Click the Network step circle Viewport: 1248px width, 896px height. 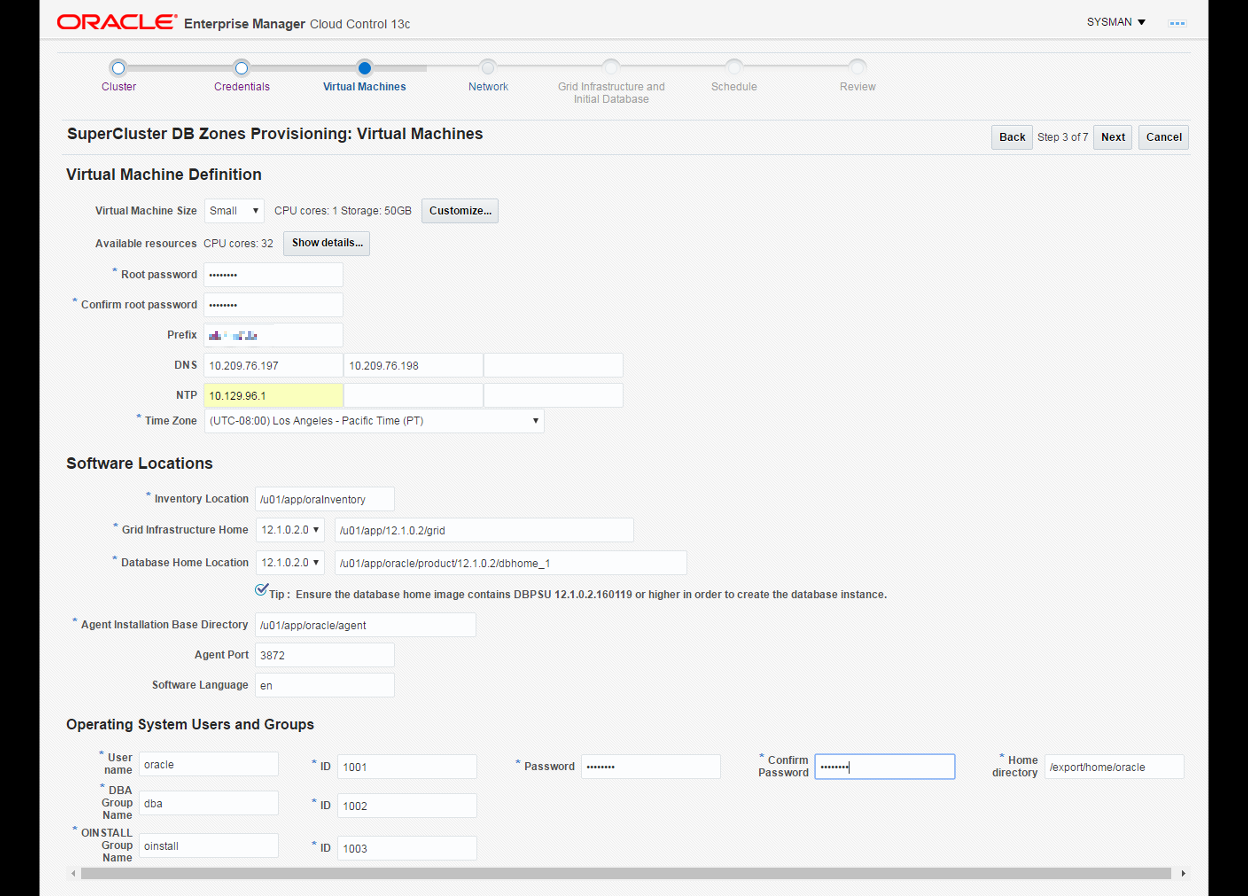tap(488, 68)
